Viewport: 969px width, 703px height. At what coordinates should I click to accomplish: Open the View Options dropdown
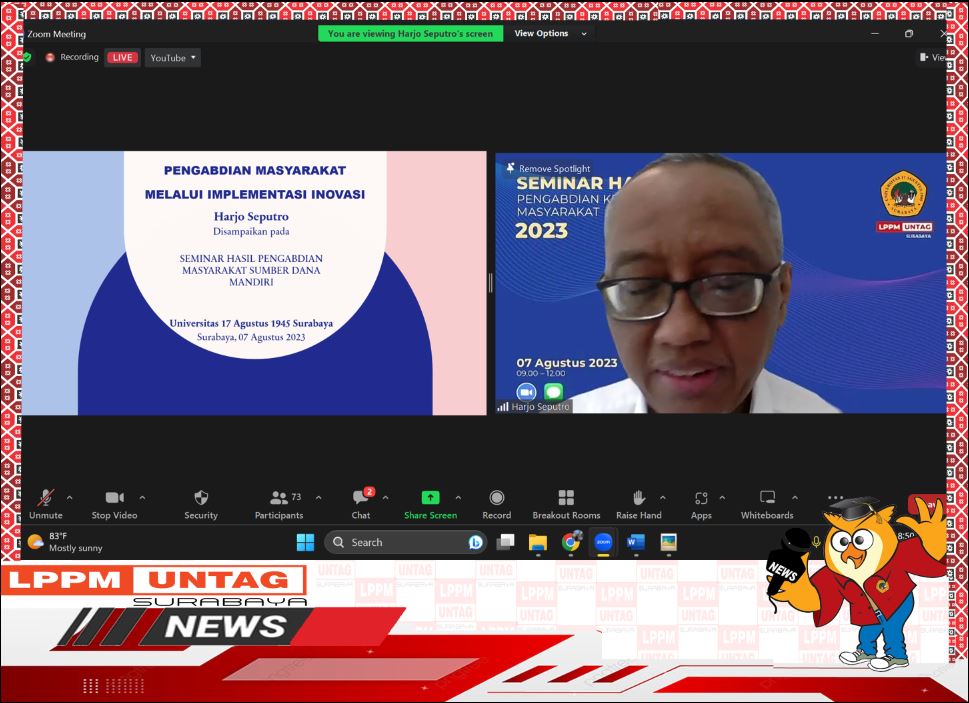550,33
